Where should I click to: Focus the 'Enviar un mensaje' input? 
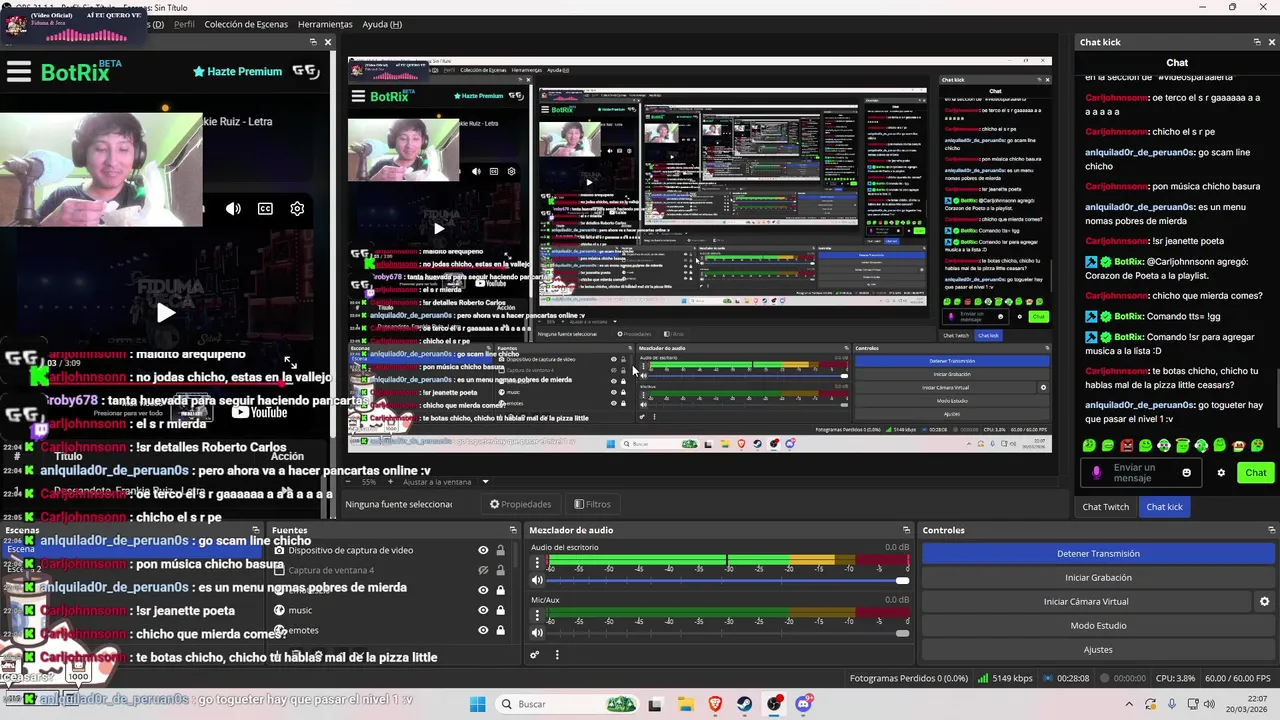pyautogui.click(x=1139, y=473)
